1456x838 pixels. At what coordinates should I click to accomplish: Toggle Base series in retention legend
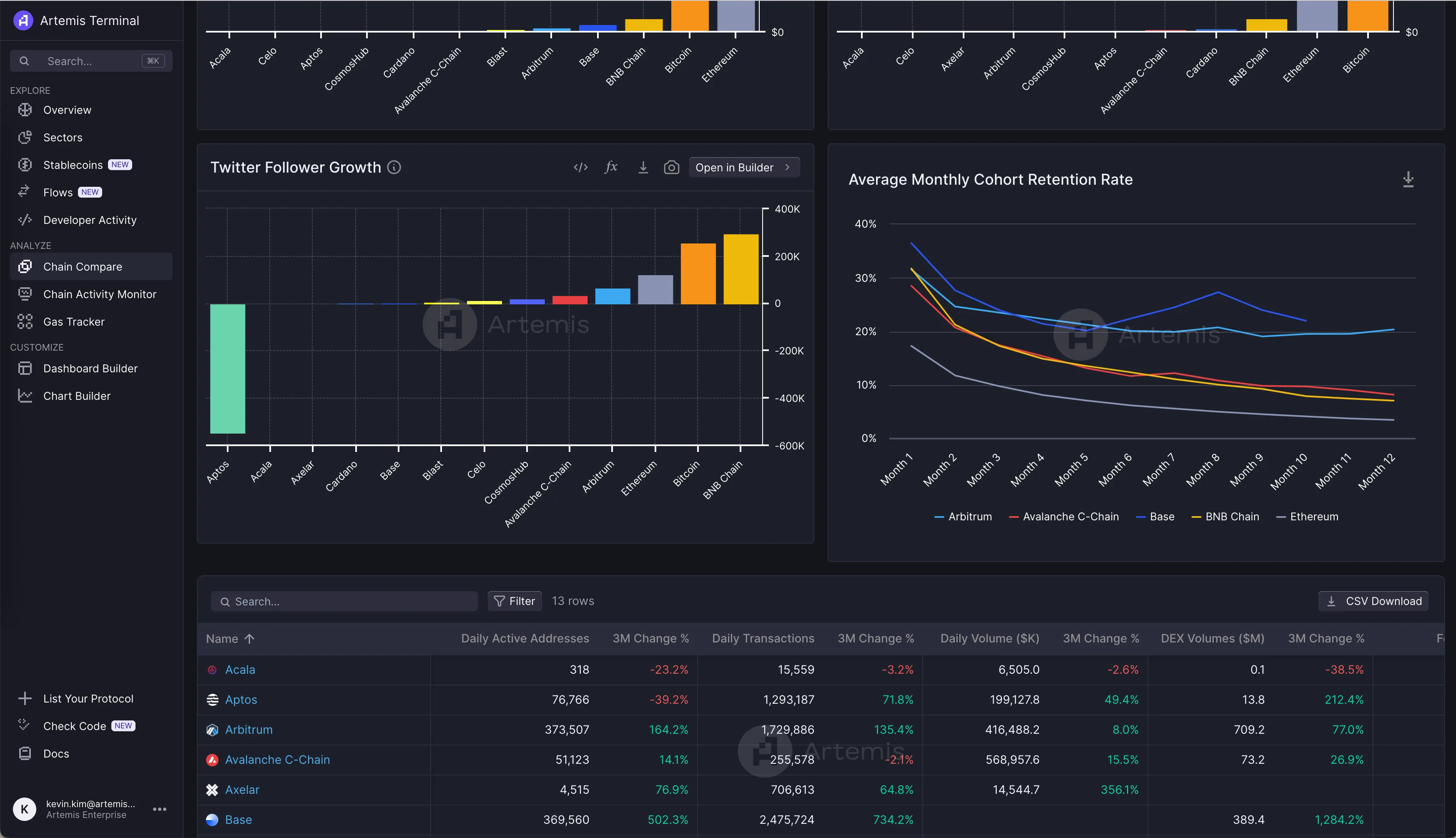tap(1155, 517)
